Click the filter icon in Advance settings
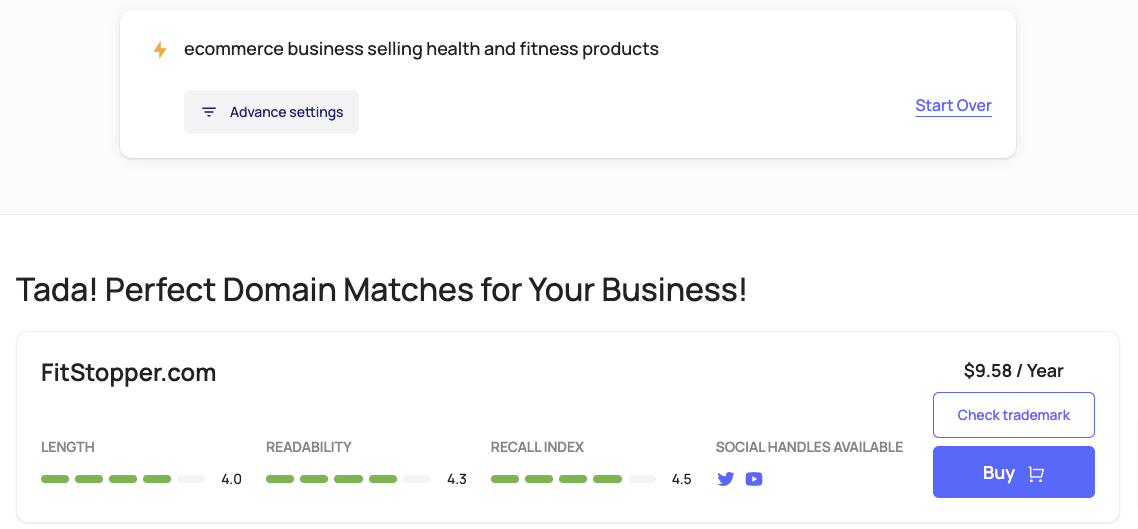1138x529 pixels. (209, 112)
